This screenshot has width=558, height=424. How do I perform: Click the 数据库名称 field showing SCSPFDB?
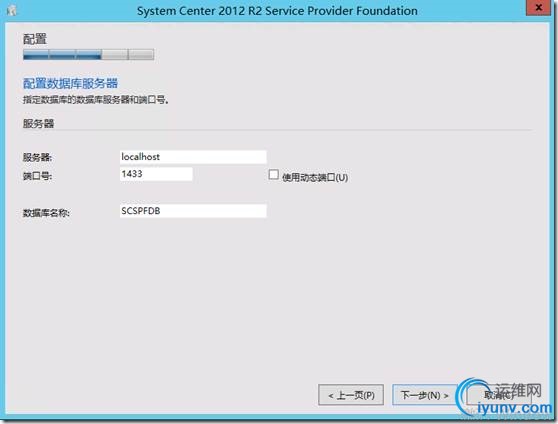[193, 211]
